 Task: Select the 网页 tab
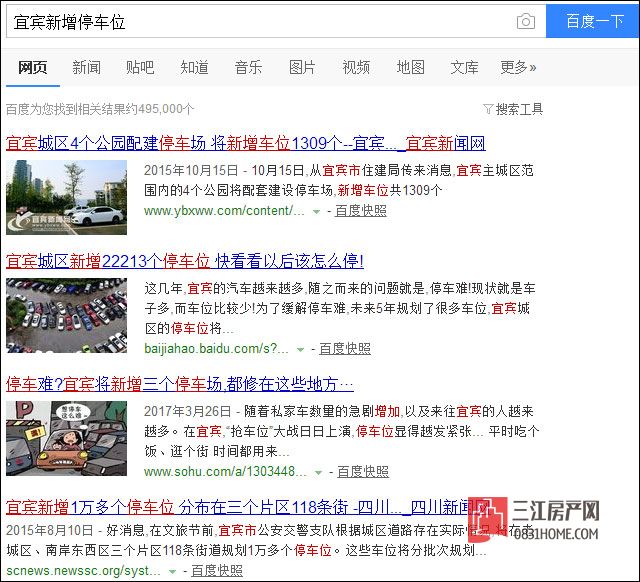click(33, 67)
